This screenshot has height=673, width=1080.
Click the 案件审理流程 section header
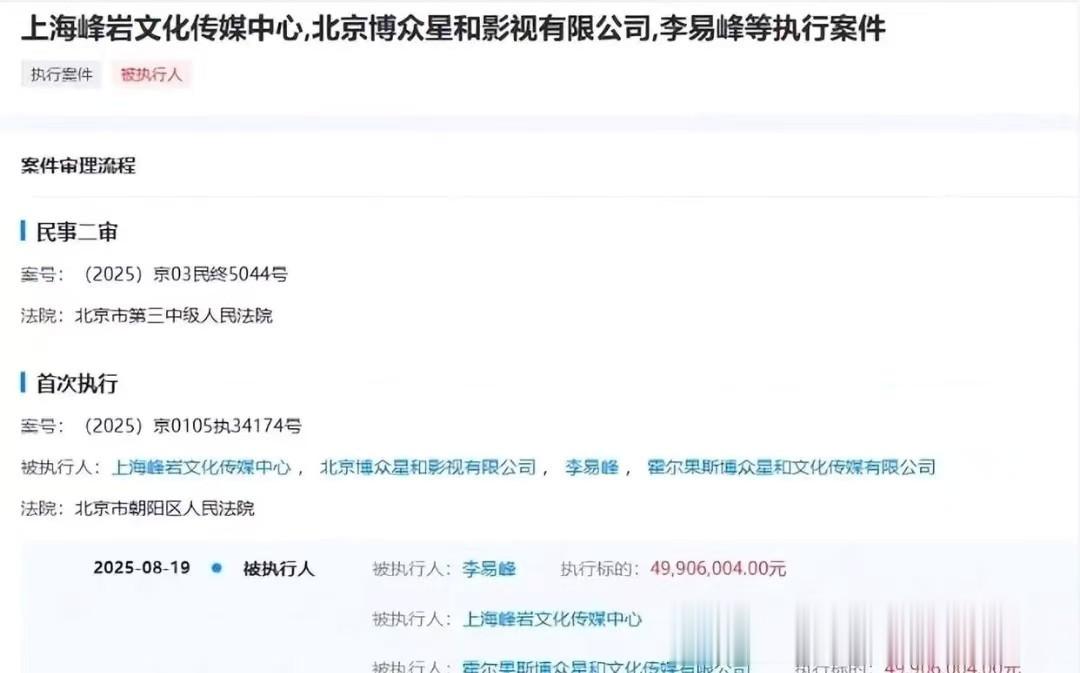(x=79, y=167)
